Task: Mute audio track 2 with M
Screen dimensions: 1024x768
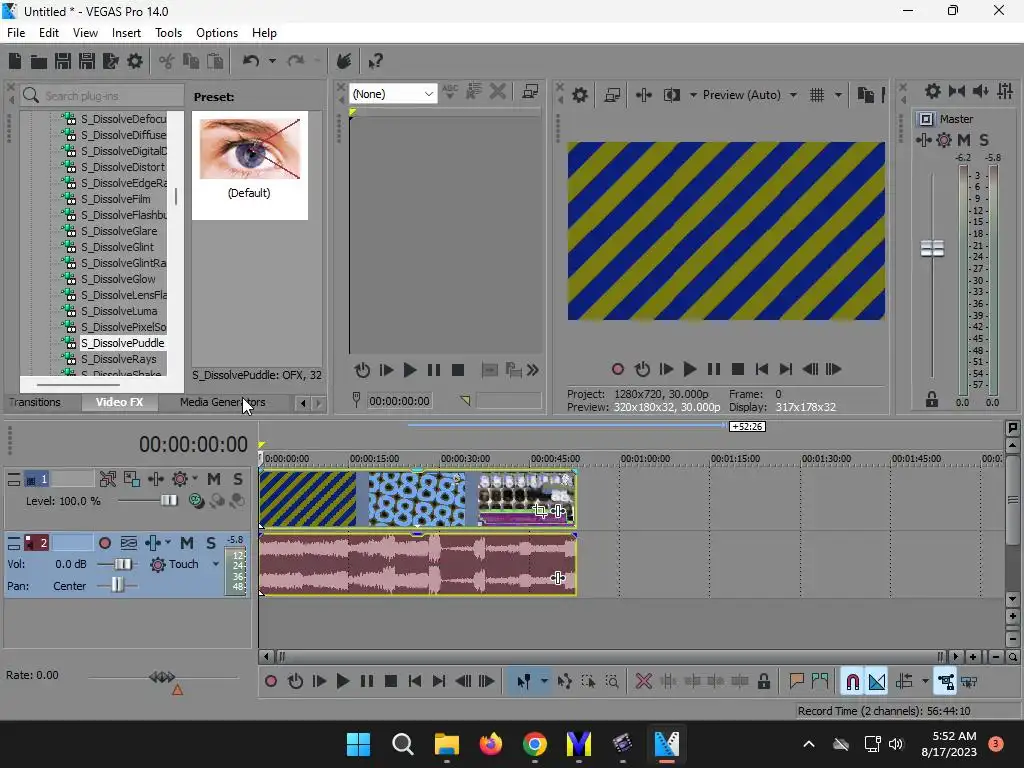Action: click(187, 543)
